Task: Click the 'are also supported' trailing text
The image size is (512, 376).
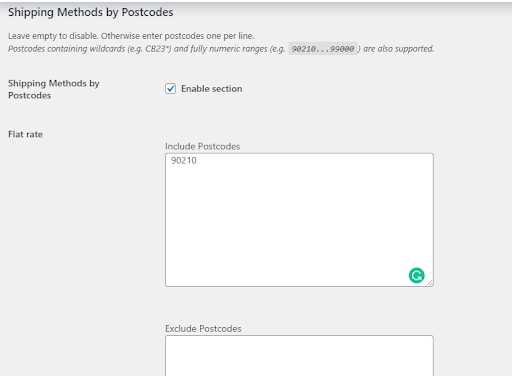Action: click(x=398, y=49)
